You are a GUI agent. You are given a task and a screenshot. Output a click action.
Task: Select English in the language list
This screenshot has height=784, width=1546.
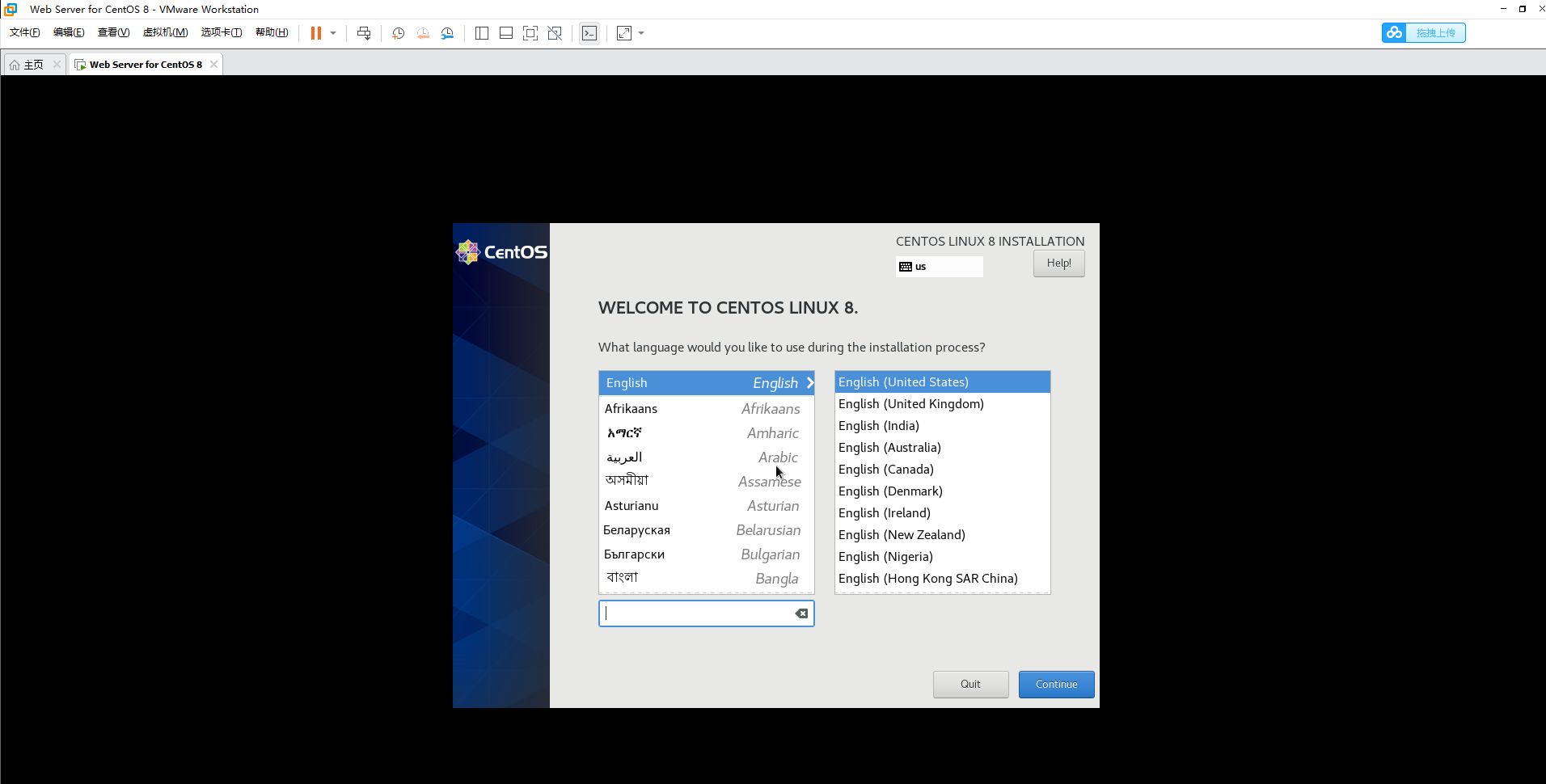click(707, 383)
